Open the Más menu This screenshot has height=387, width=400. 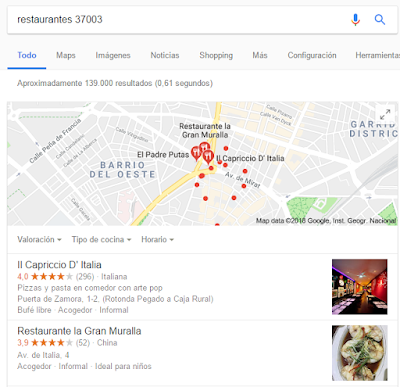click(x=260, y=55)
